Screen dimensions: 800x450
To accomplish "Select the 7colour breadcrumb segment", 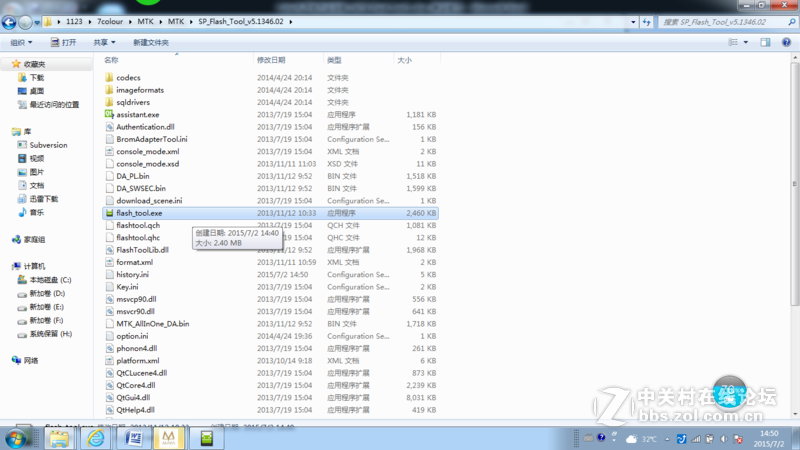I will [110, 21].
